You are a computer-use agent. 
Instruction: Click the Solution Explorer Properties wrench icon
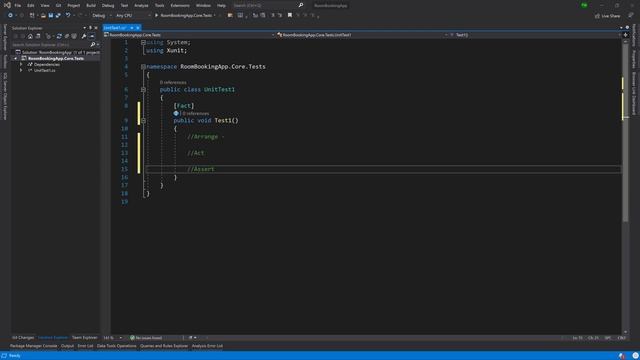pyautogui.click(x=84, y=36)
